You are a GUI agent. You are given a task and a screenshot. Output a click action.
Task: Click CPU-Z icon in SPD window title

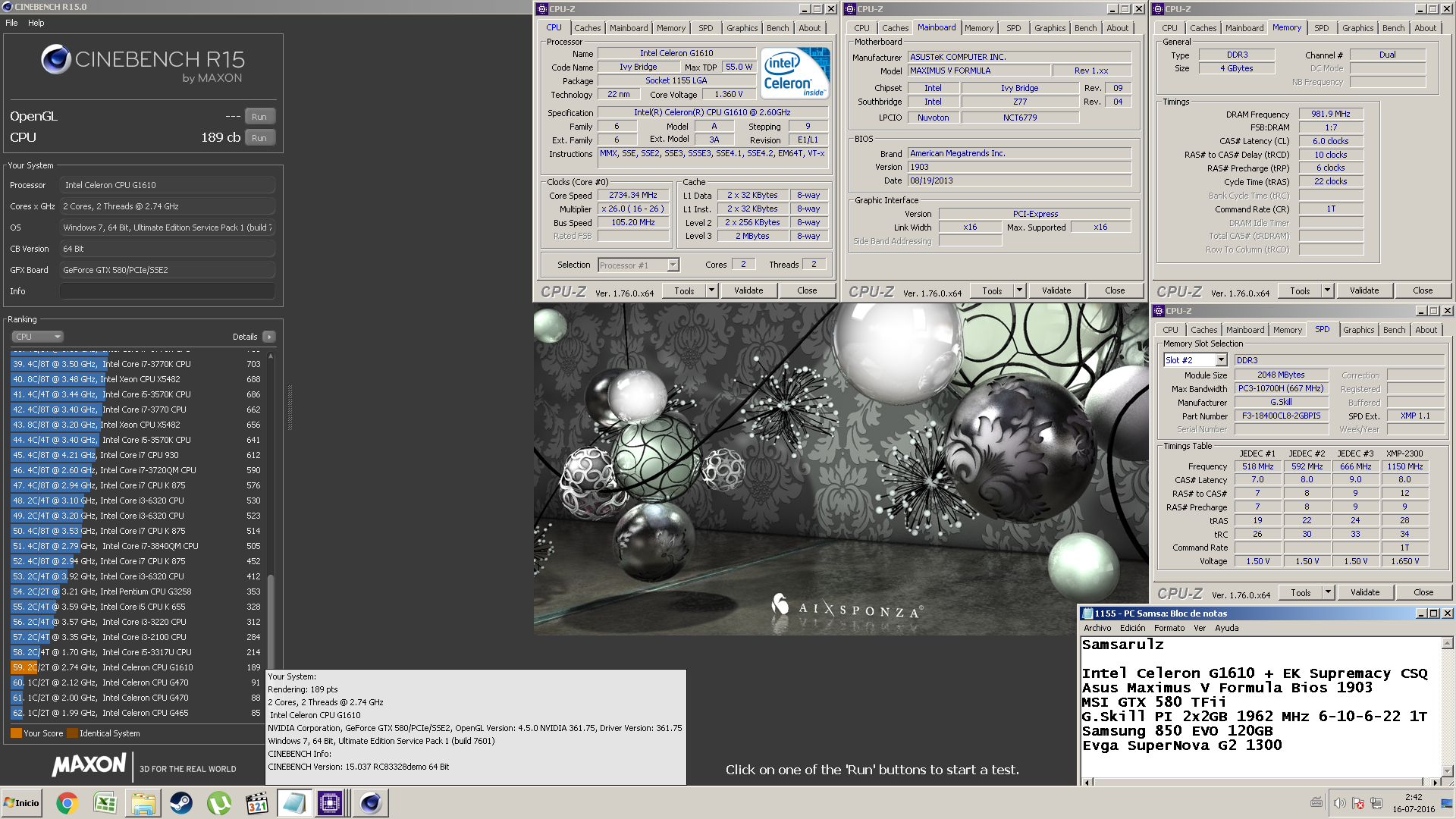[1158, 311]
